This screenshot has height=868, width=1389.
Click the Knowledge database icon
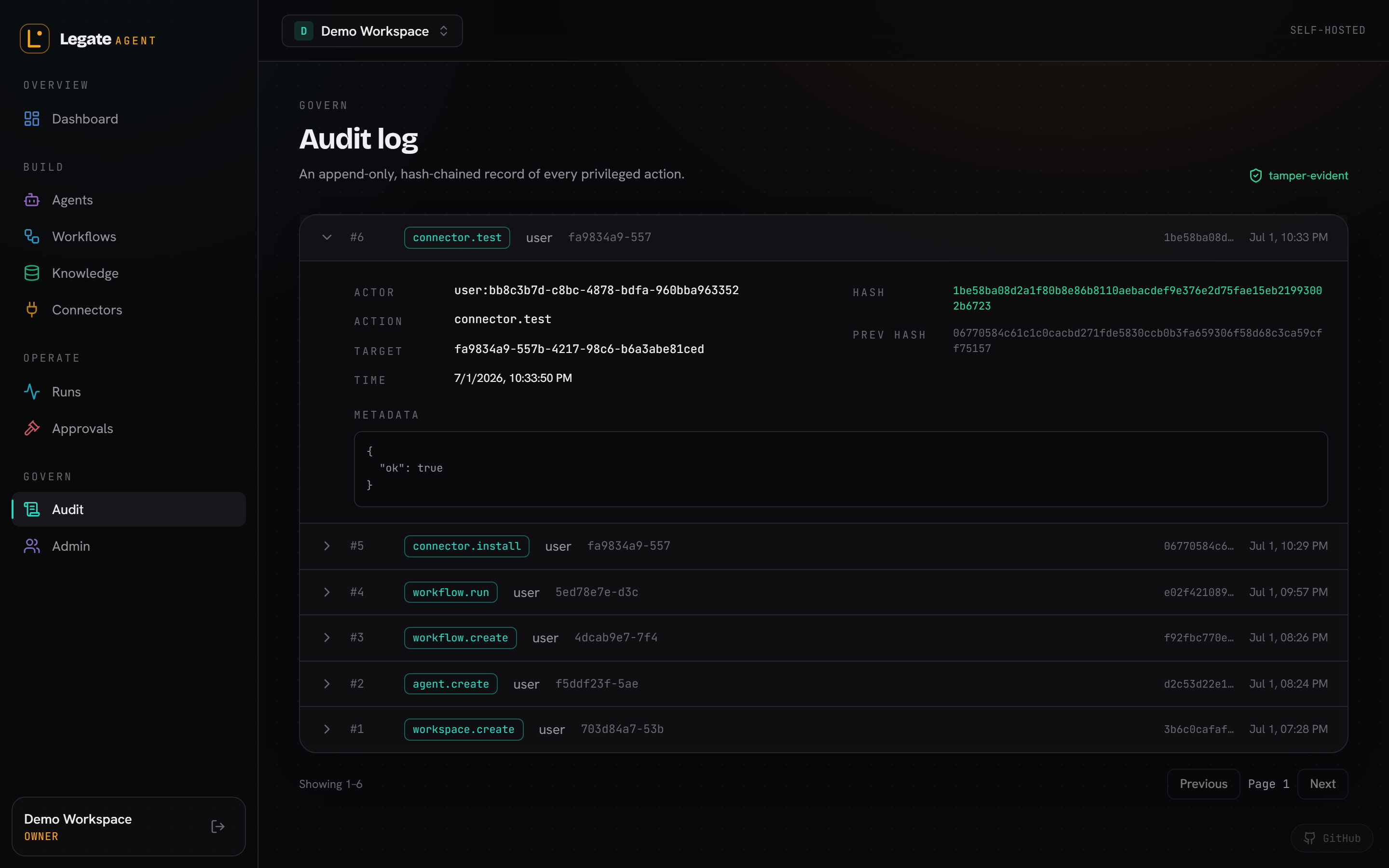coord(31,273)
